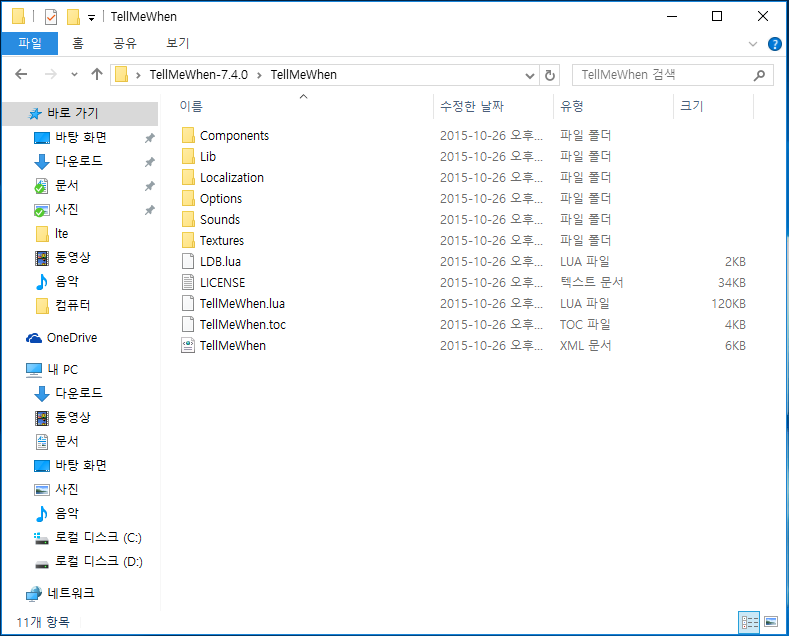This screenshot has width=789, height=636.
Task: Open pinned 사진 under quick access
Action: tap(66, 209)
